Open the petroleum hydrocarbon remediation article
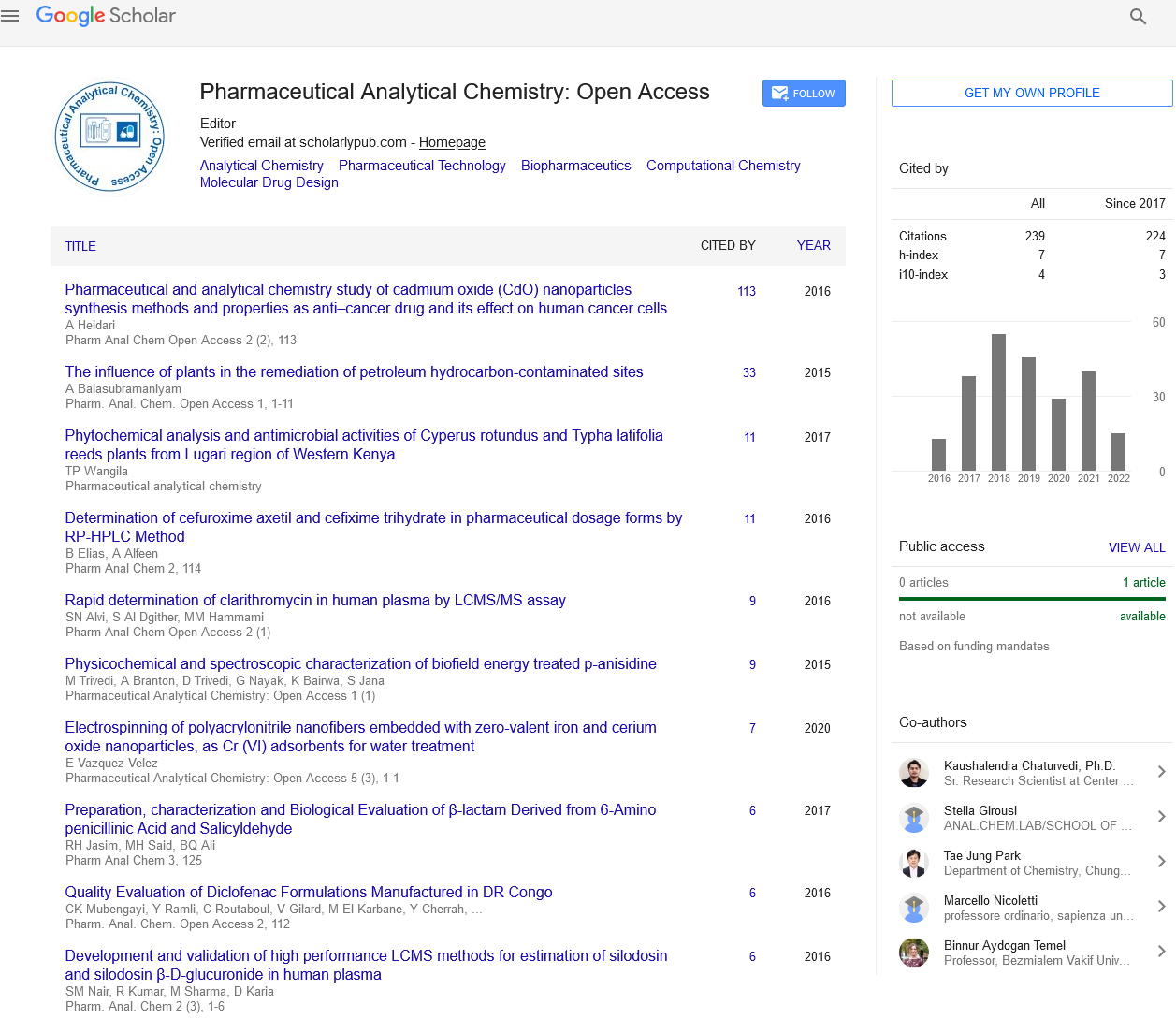The image size is (1176, 1019). click(x=354, y=372)
